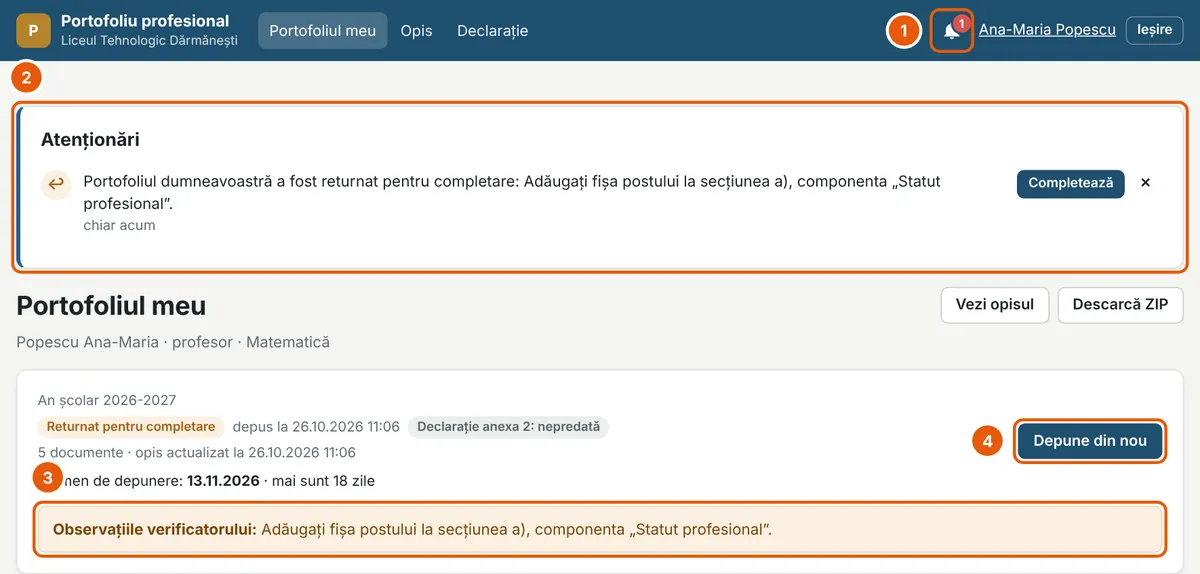
Task: Click the "5 documente · opis actualizat" line
Action: click(197, 453)
